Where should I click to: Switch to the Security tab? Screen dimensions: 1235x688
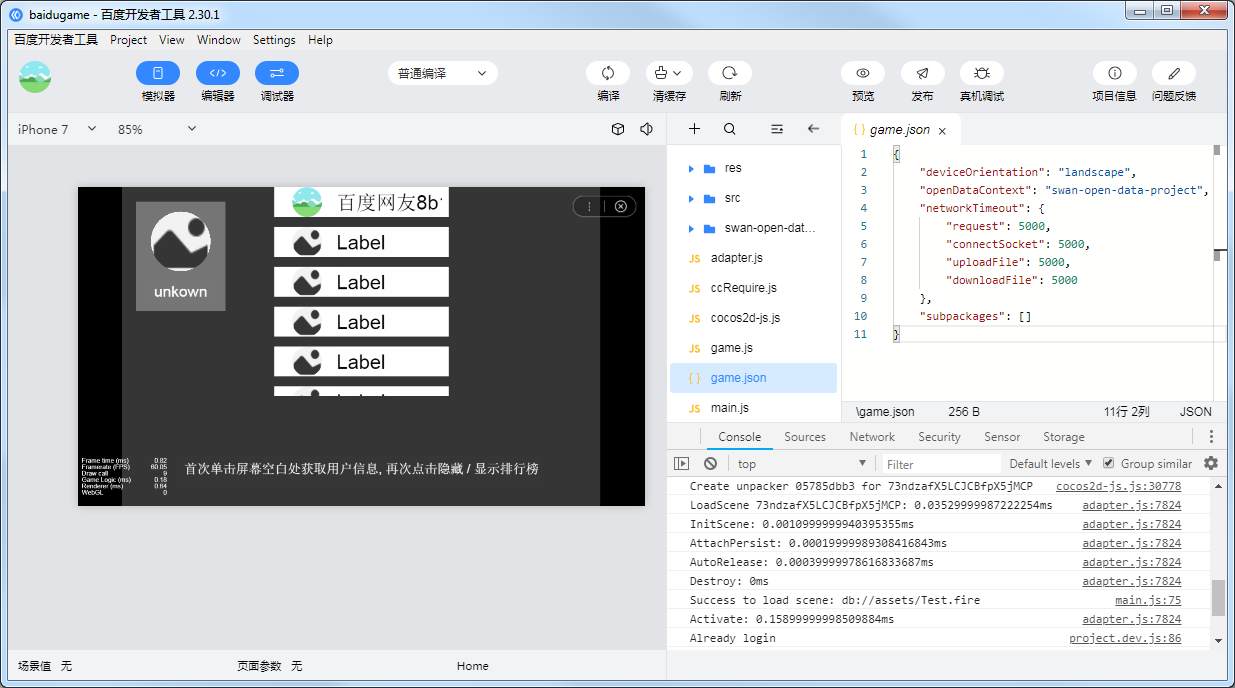[939, 437]
